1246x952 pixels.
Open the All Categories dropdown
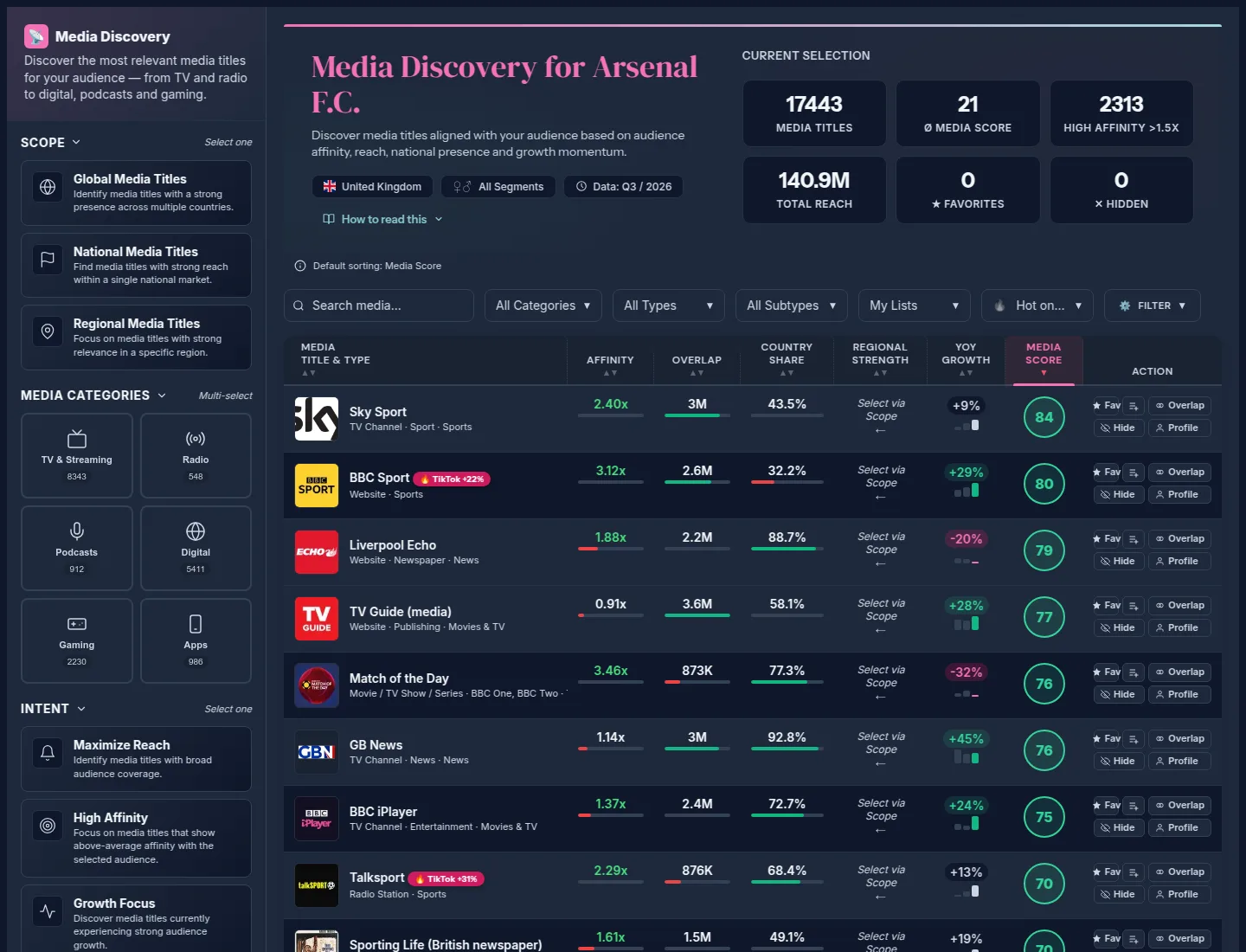pos(543,306)
